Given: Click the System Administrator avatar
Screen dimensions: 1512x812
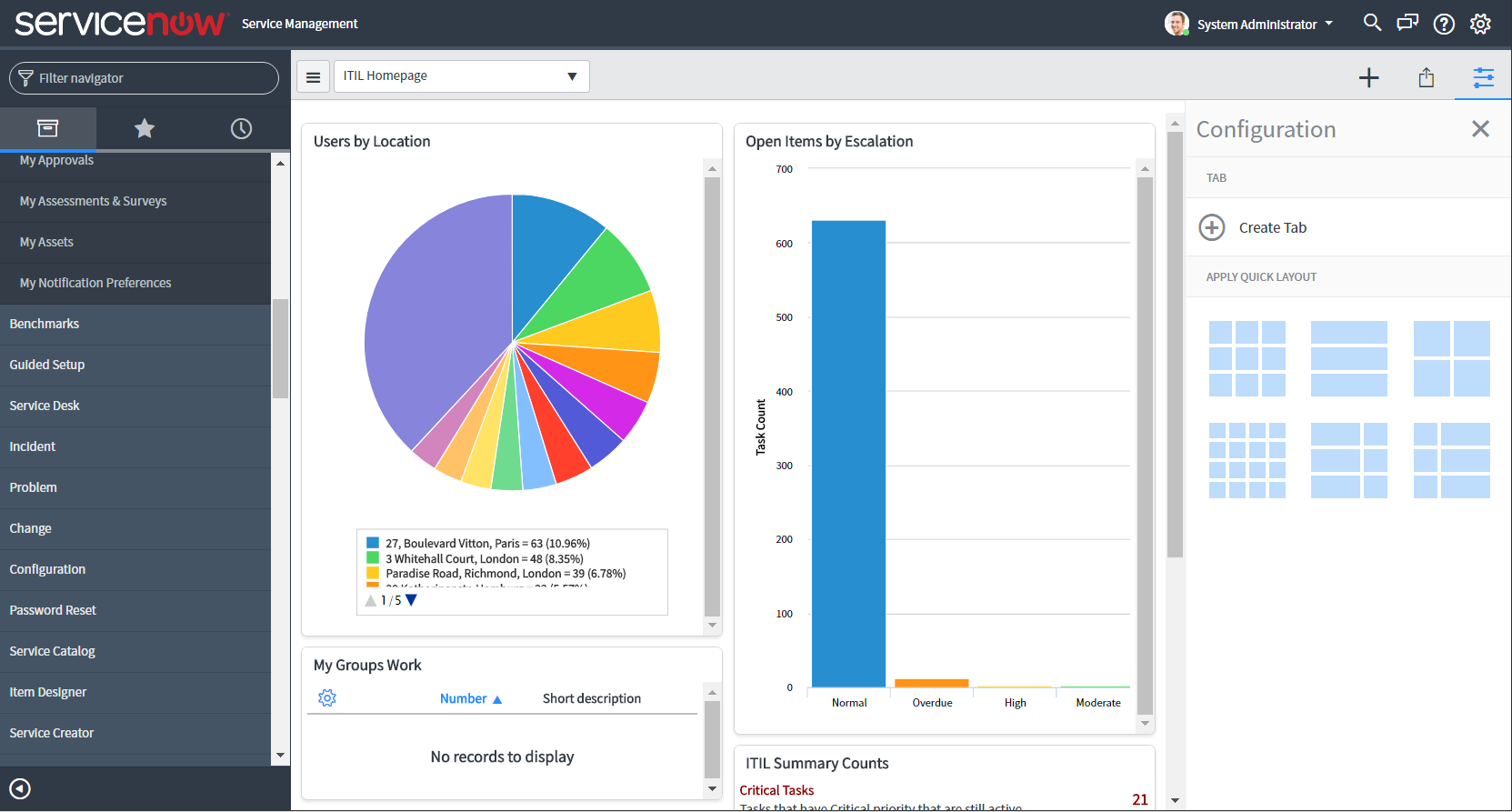Looking at the screenshot, I should [x=1177, y=24].
